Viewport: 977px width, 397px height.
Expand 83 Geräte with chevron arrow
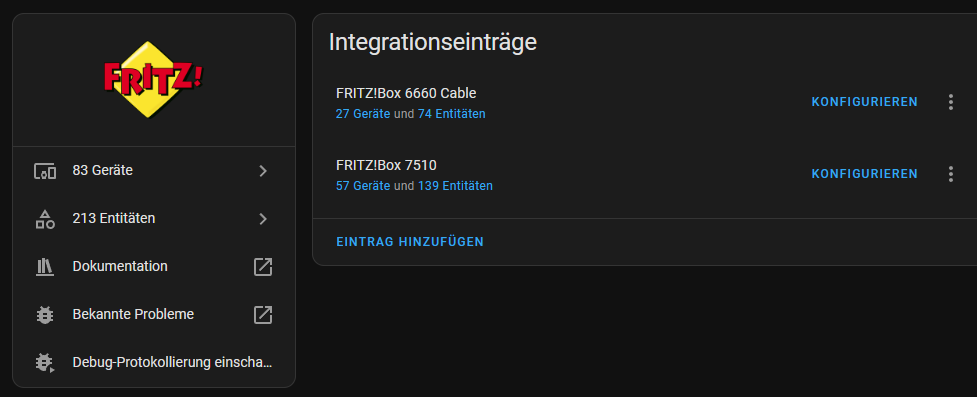point(263,171)
